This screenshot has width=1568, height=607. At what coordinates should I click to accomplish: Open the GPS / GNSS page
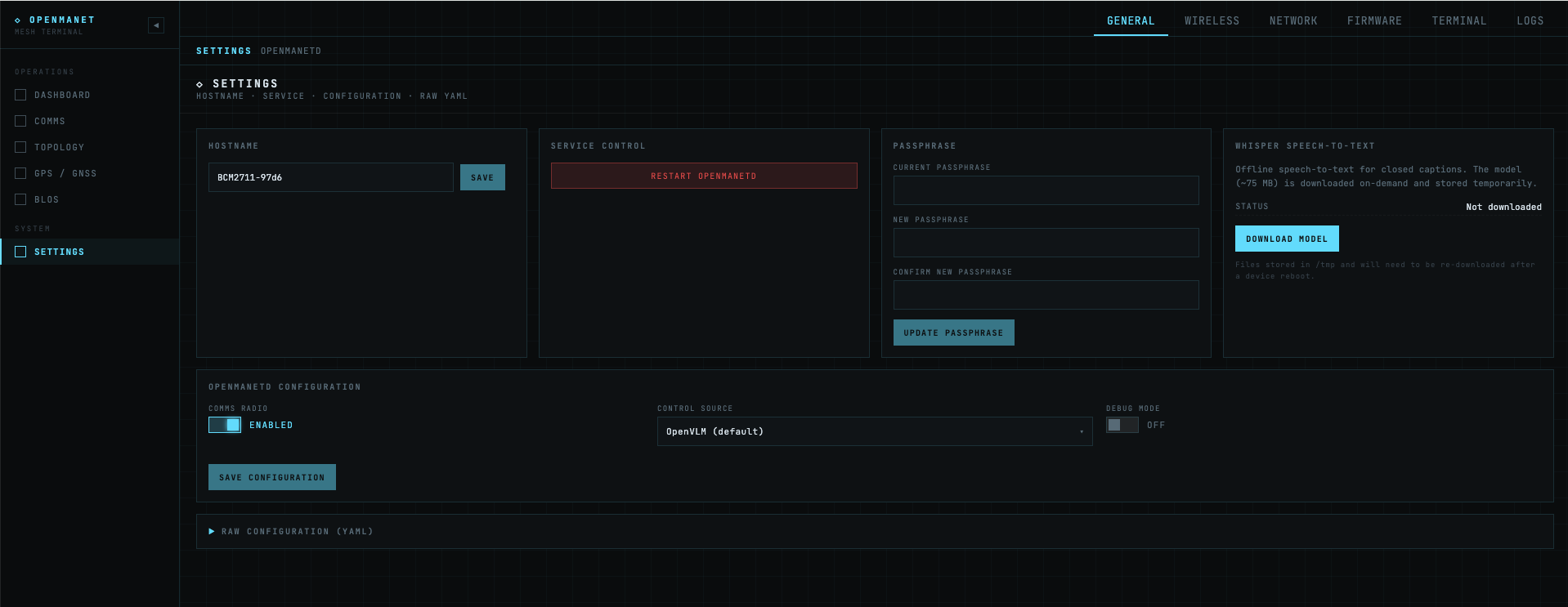tap(90, 173)
